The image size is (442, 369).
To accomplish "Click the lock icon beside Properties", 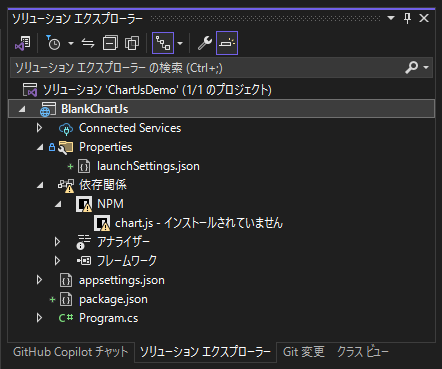I will pyautogui.click(x=52, y=147).
